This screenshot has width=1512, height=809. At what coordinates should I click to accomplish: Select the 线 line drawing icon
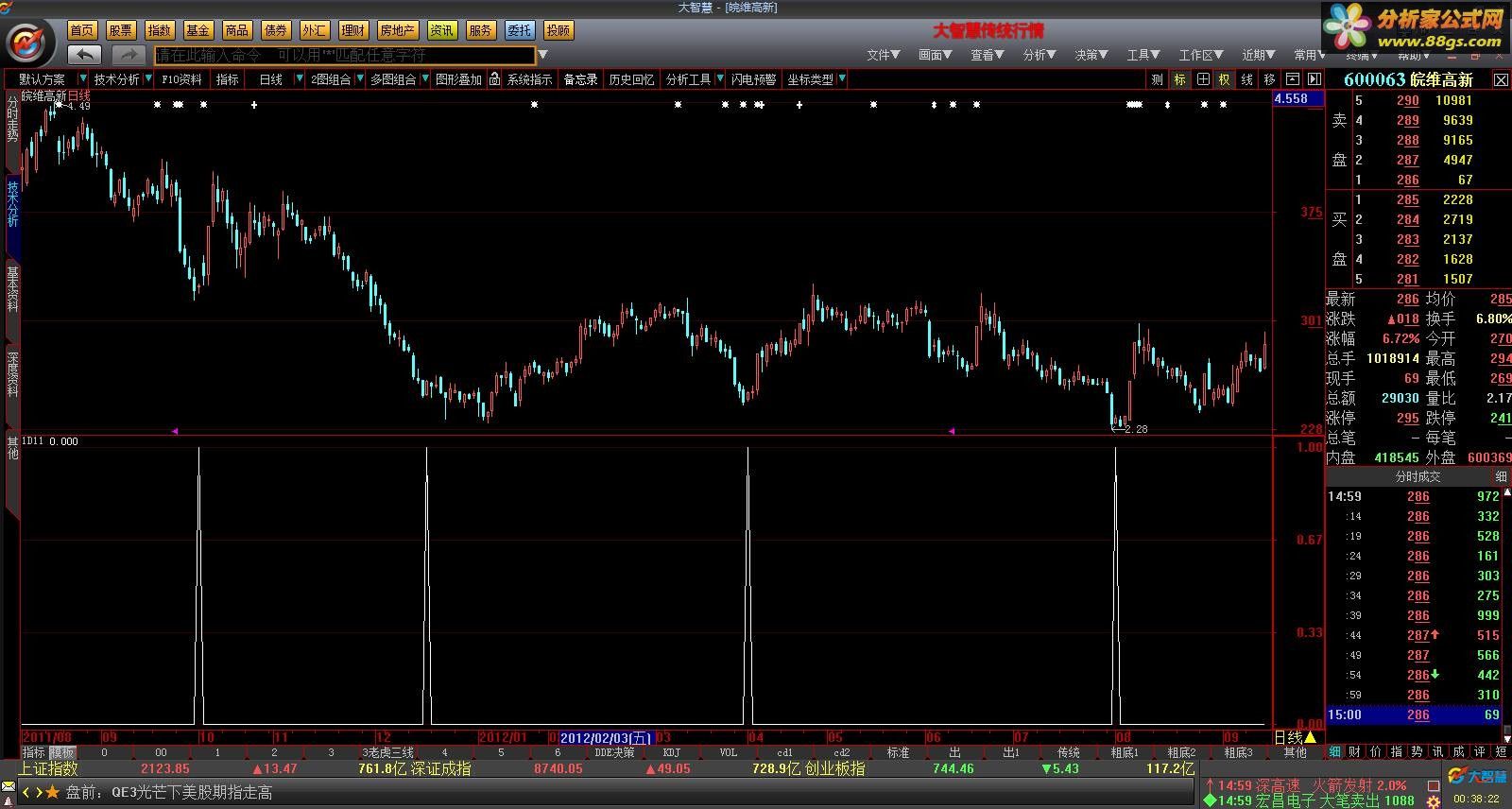(x=1247, y=79)
